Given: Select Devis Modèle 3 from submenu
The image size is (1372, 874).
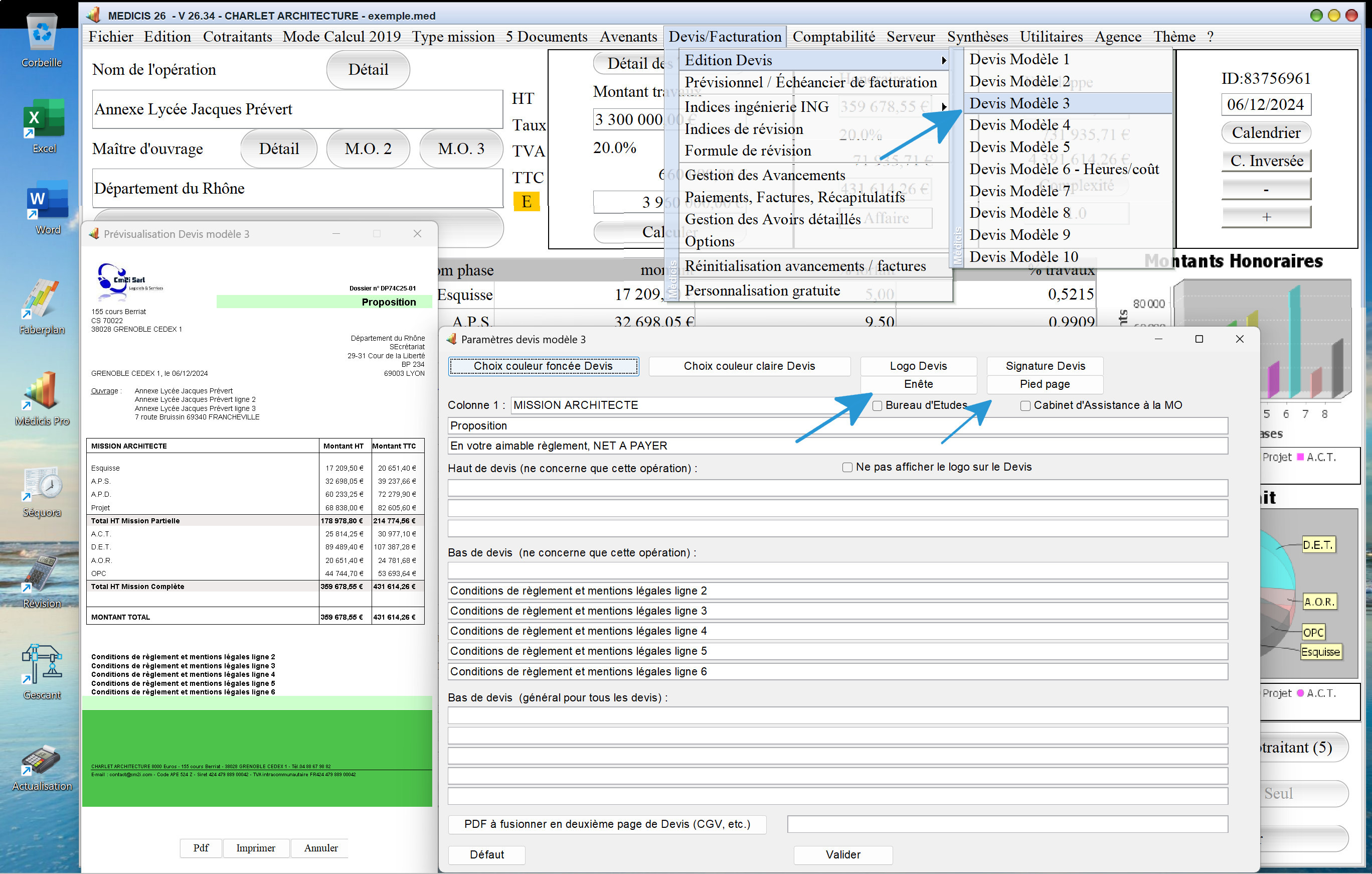Looking at the screenshot, I should (1068, 103).
